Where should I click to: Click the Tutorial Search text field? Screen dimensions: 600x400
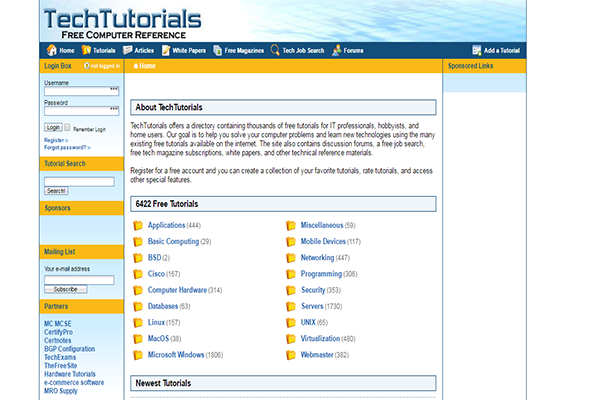pyautogui.click(x=79, y=182)
